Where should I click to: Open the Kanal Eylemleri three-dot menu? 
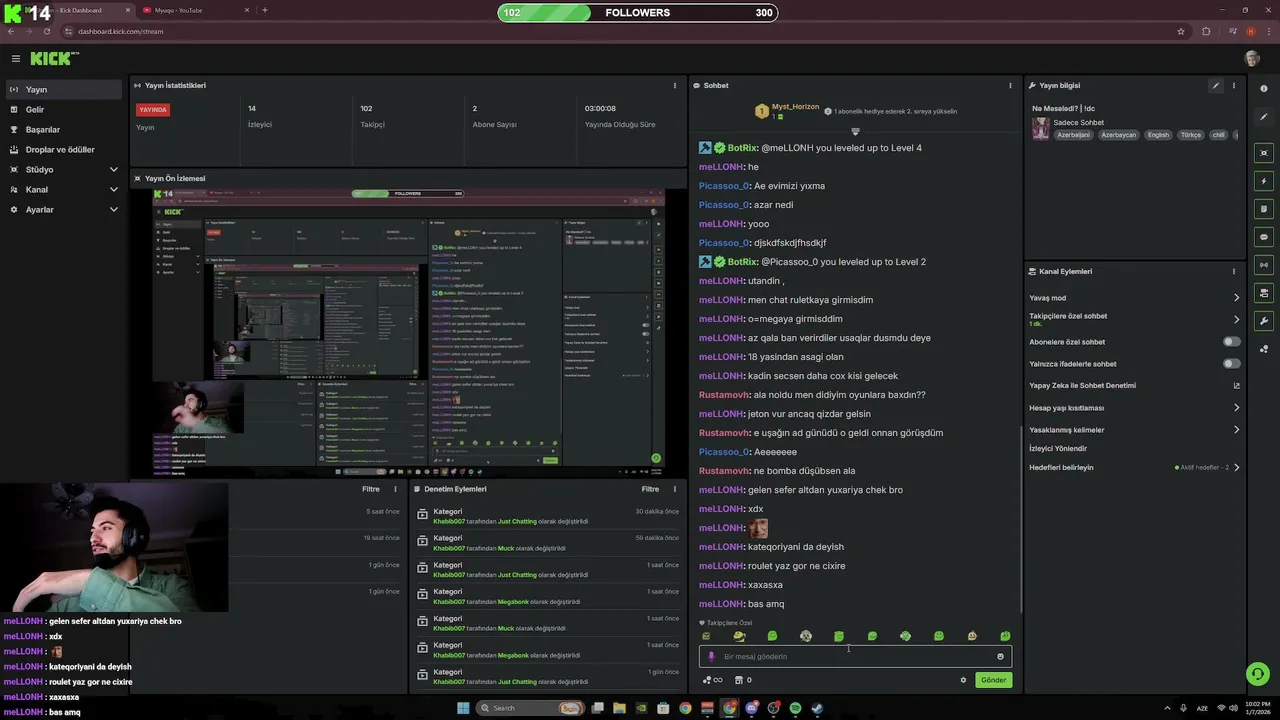[1234, 271]
